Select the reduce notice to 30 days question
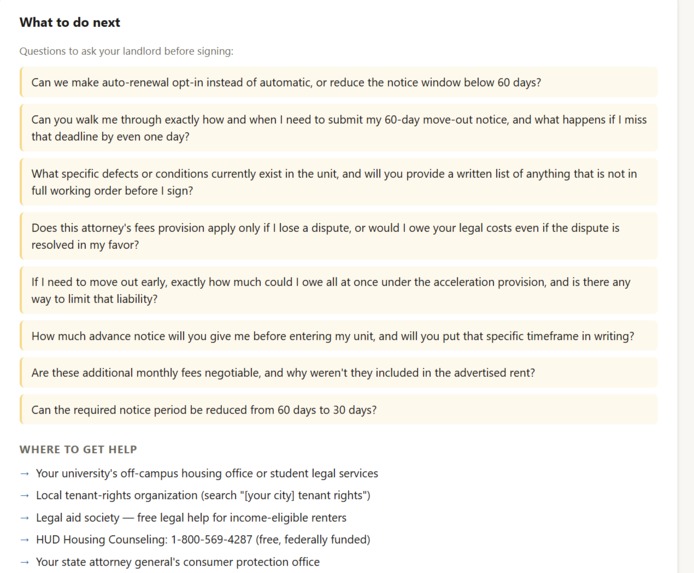Screen dimensions: 694x573 pyautogui.click(x=339, y=410)
